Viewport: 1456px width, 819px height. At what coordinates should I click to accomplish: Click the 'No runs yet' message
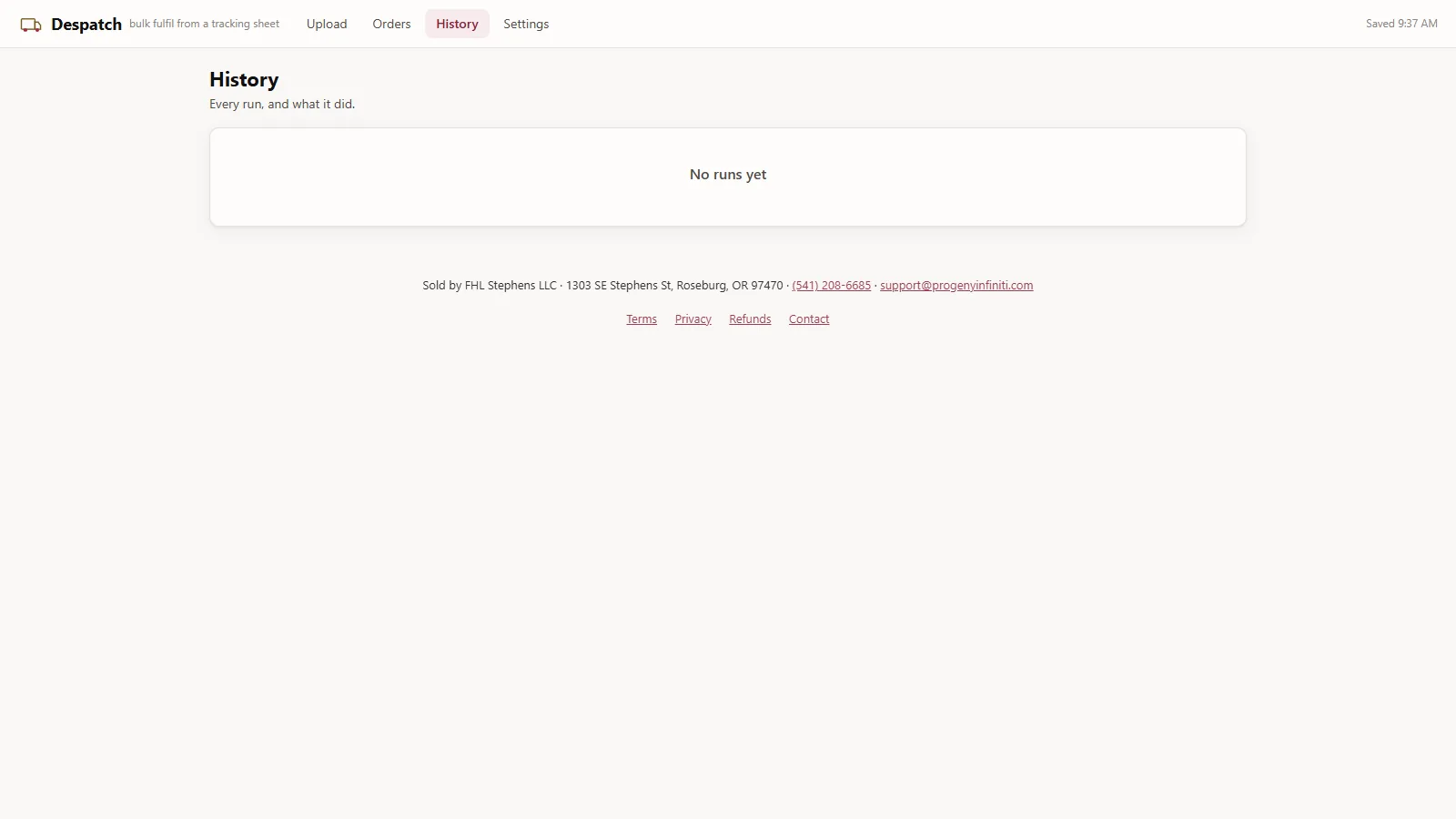coord(728,175)
